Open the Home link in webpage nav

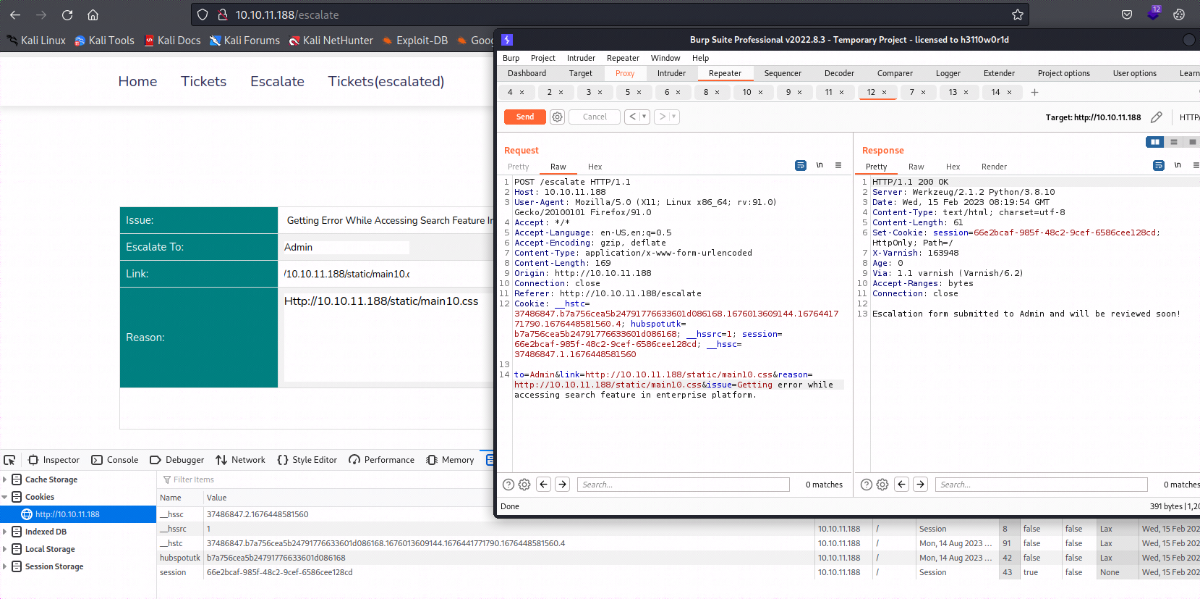click(137, 81)
